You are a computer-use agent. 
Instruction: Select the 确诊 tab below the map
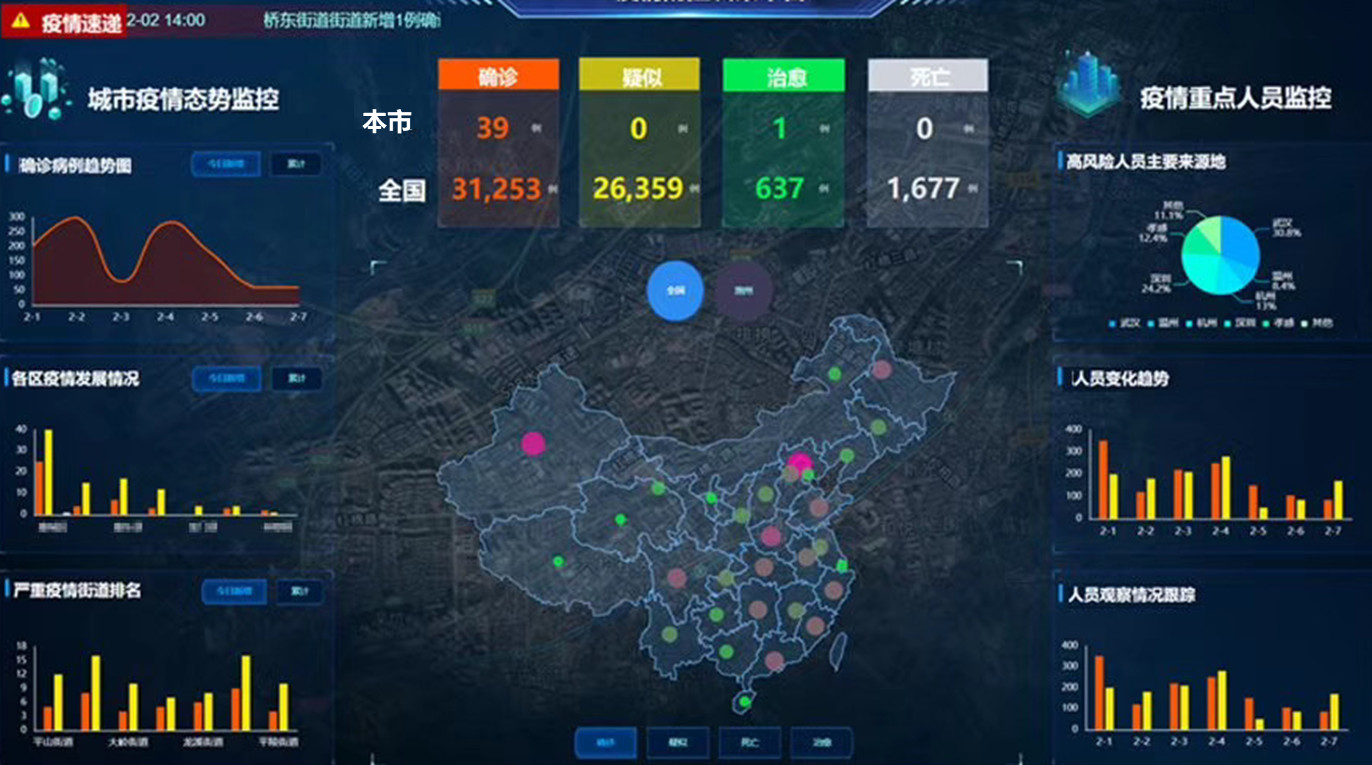coord(605,743)
